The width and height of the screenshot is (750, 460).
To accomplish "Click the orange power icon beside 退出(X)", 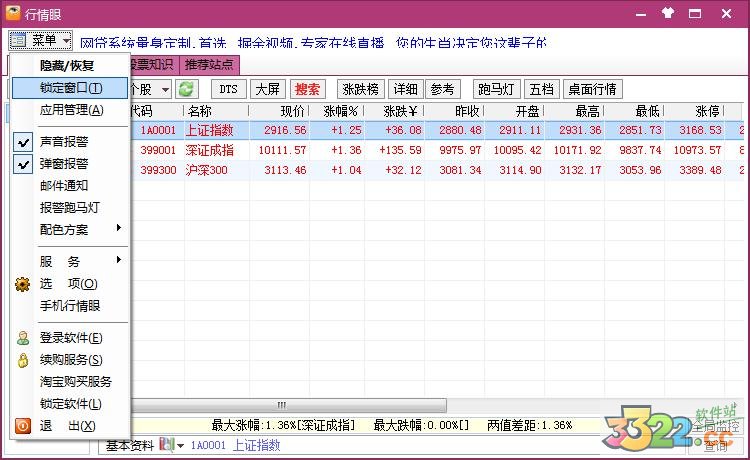I will click(22, 426).
